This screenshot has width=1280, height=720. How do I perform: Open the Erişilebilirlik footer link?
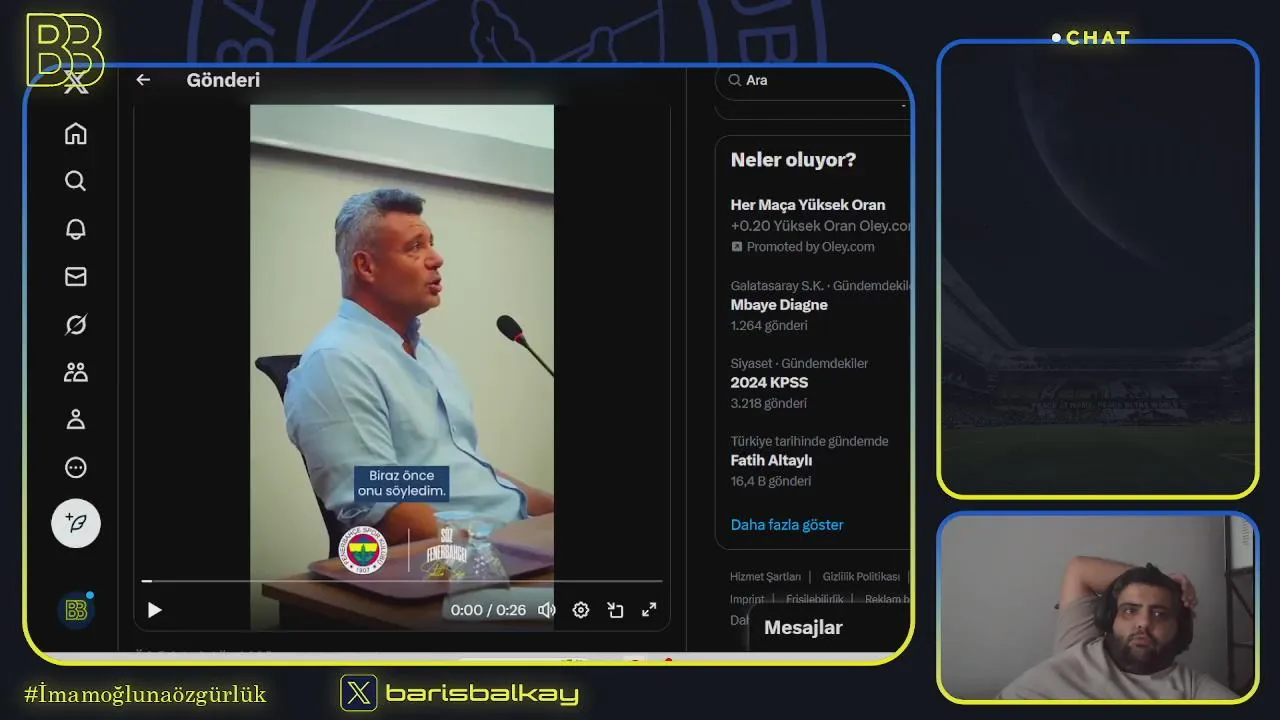pos(814,599)
